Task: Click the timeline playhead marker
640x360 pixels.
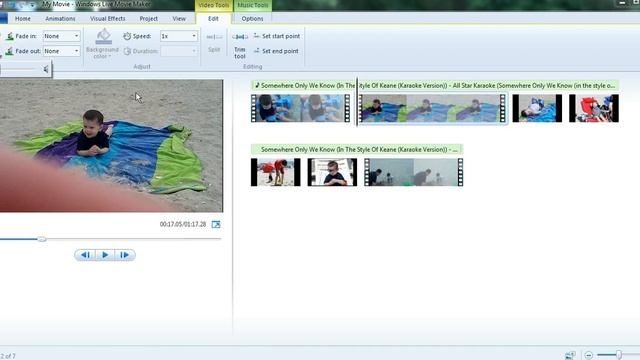Action: (357, 102)
